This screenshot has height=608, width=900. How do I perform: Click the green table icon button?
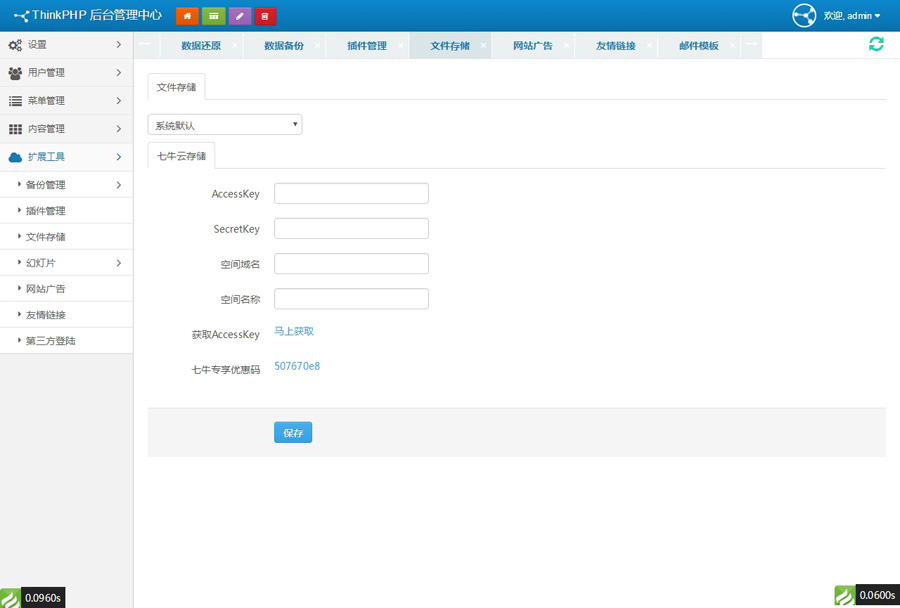pos(213,16)
